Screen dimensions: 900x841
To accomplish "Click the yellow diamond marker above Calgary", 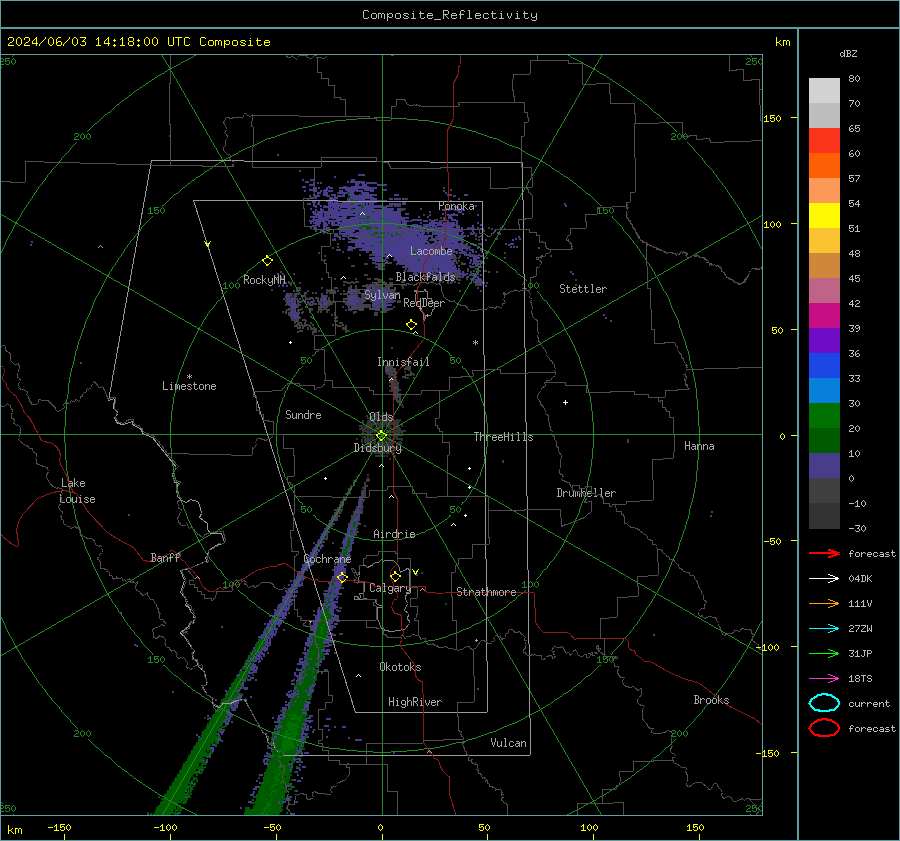I will (395, 576).
